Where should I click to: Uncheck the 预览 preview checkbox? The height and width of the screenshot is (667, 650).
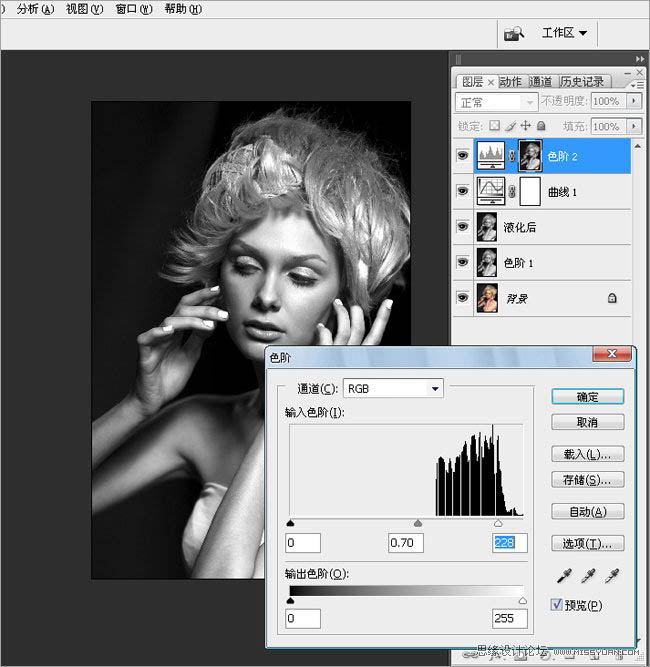coord(558,605)
